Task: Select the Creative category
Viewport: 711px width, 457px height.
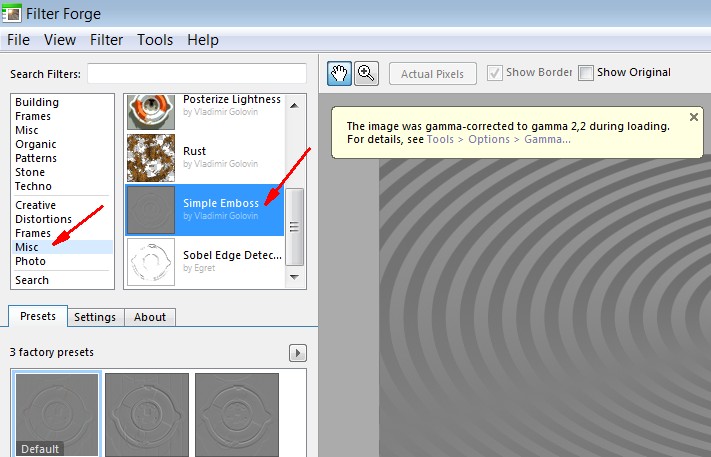Action: (x=35, y=205)
